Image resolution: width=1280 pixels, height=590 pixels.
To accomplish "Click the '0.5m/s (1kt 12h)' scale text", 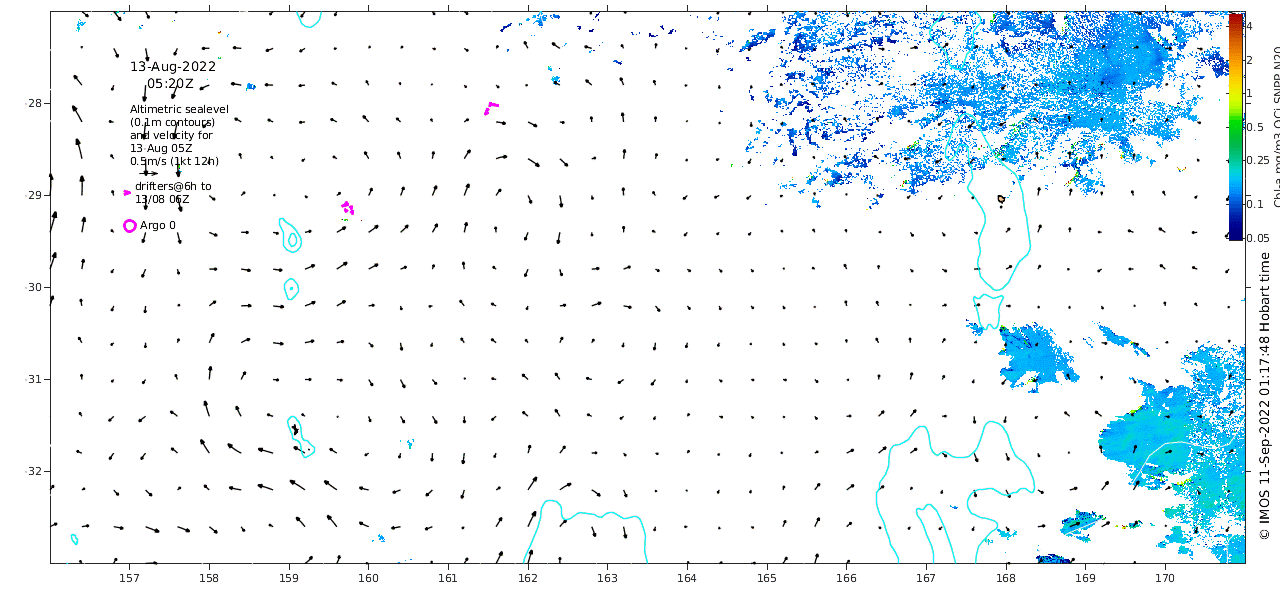I will (x=174, y=161).
